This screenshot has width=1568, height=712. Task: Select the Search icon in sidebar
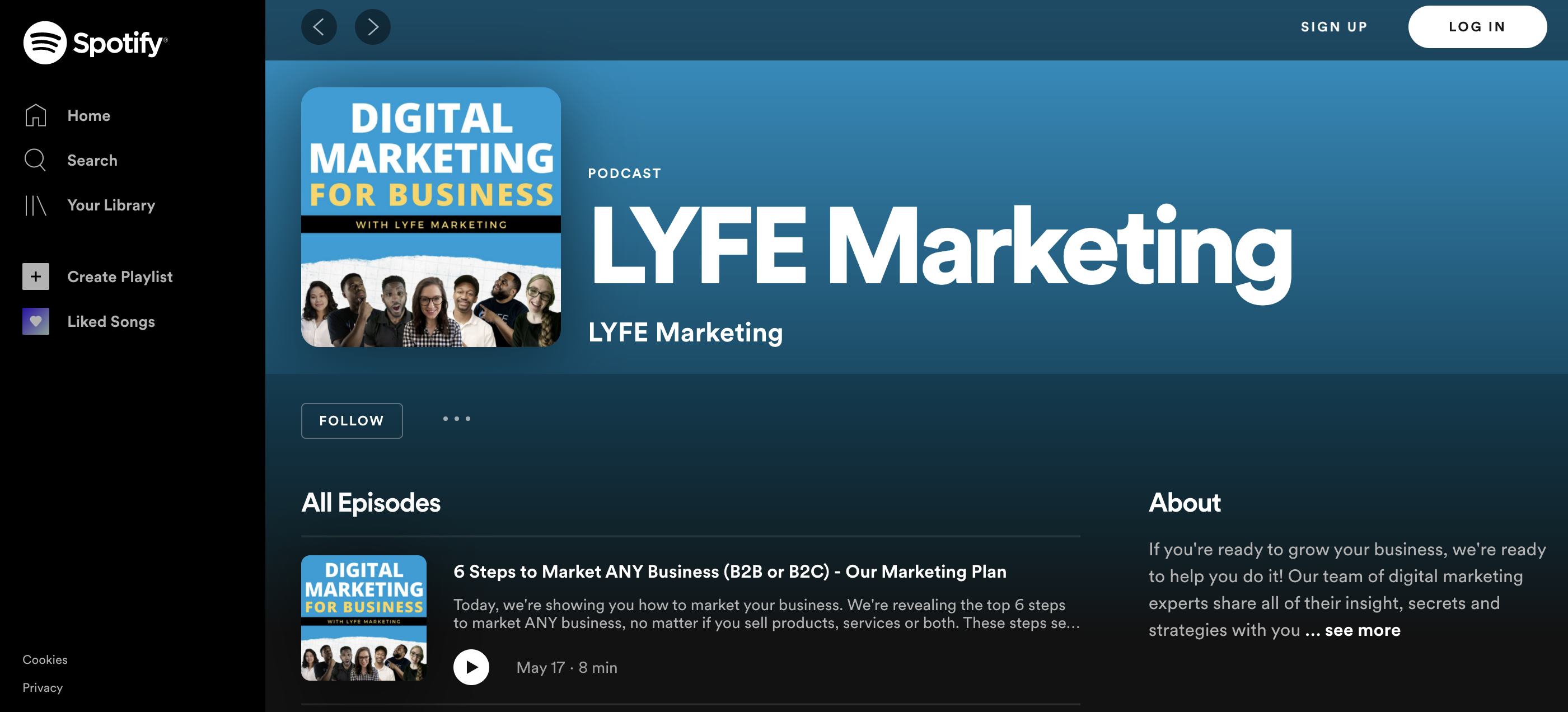pyautogui.click(x=35, y=160)
